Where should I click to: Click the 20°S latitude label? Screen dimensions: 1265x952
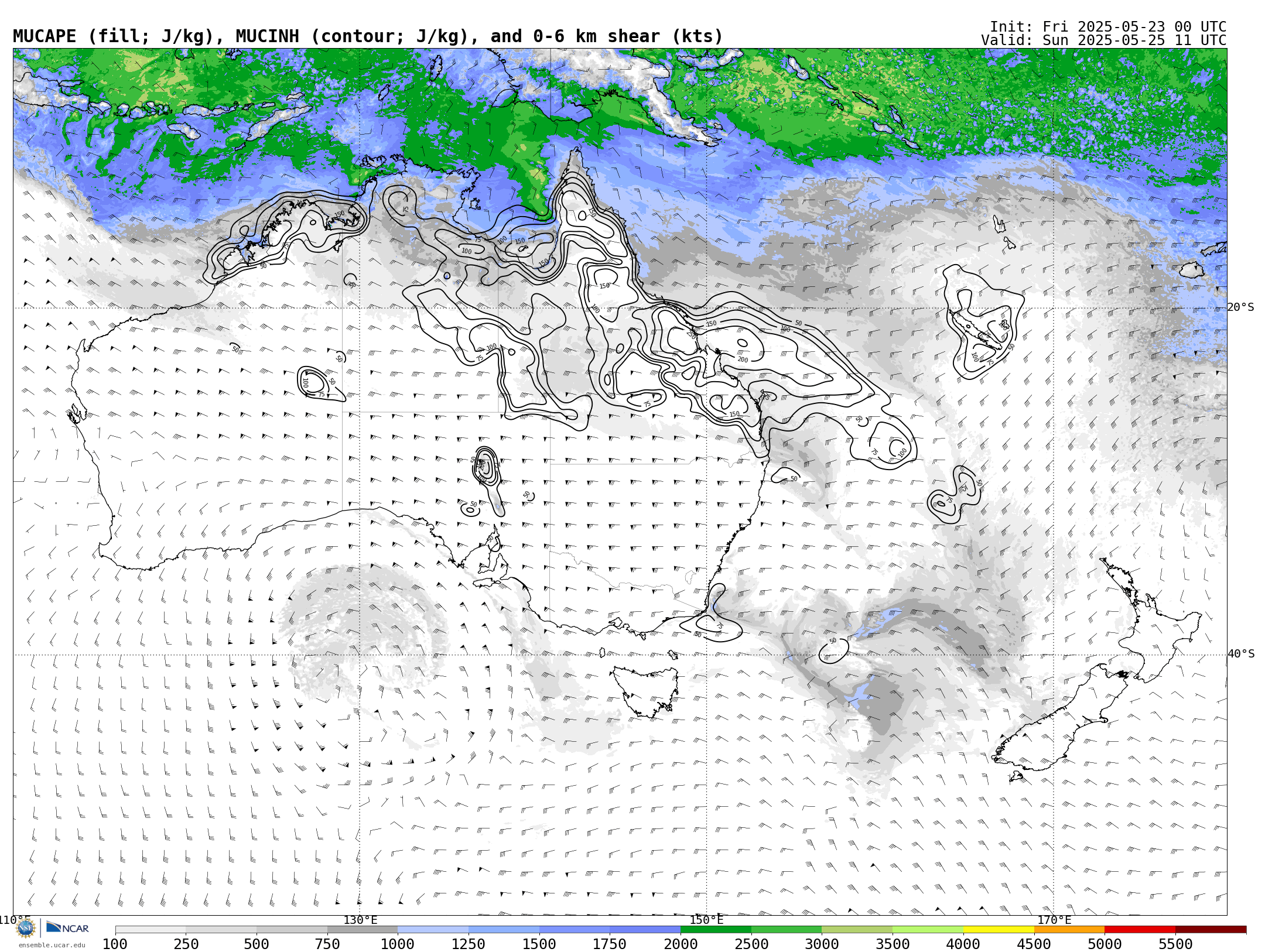(x=1241, y=307)
